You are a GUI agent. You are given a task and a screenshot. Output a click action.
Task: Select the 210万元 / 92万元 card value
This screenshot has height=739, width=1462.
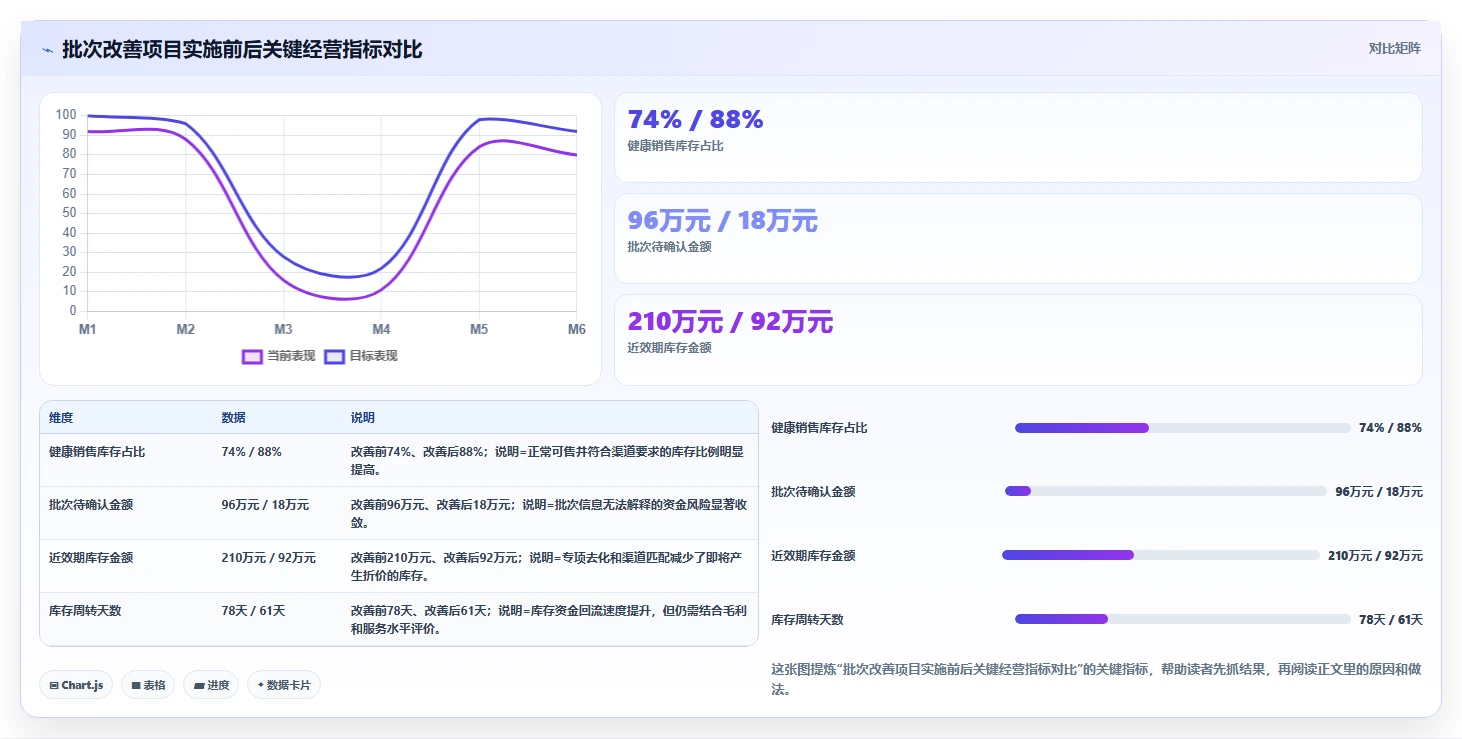coord(730,322)
